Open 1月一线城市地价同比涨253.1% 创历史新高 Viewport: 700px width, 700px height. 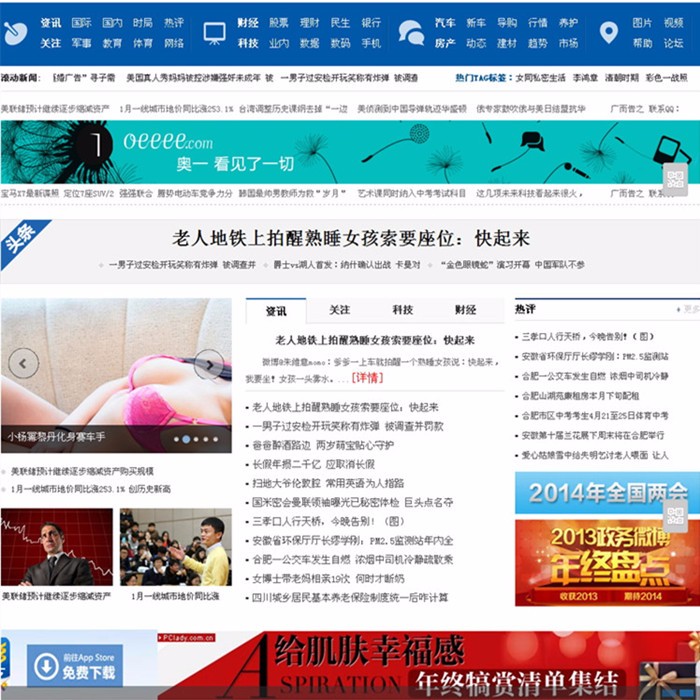point(91,489)
